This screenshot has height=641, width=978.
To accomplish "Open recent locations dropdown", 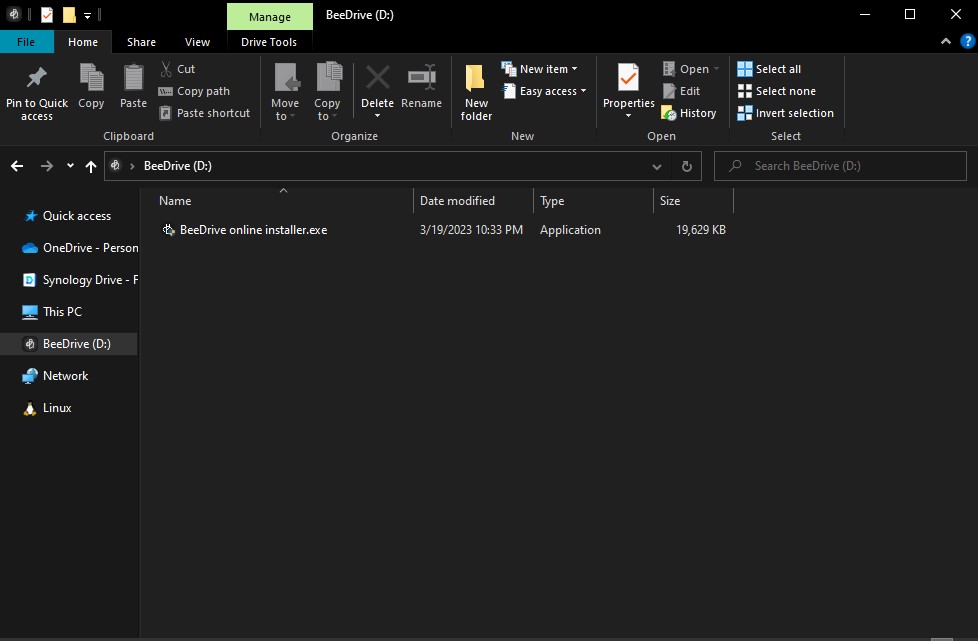I will click(70, 166).
